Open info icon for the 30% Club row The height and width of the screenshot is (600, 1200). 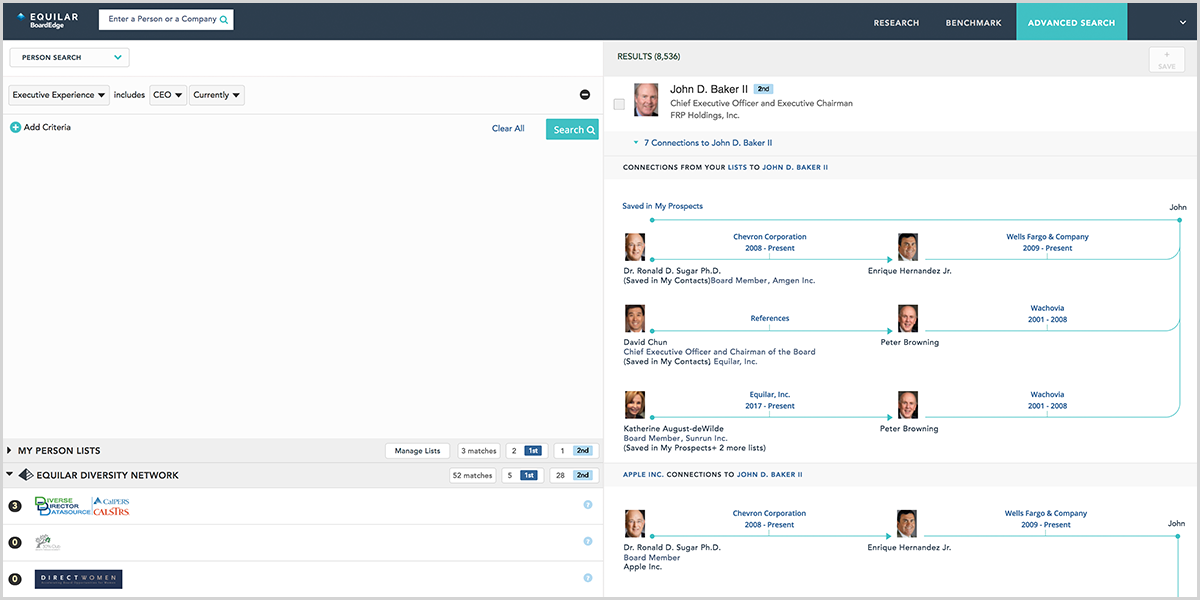(588, 542)
